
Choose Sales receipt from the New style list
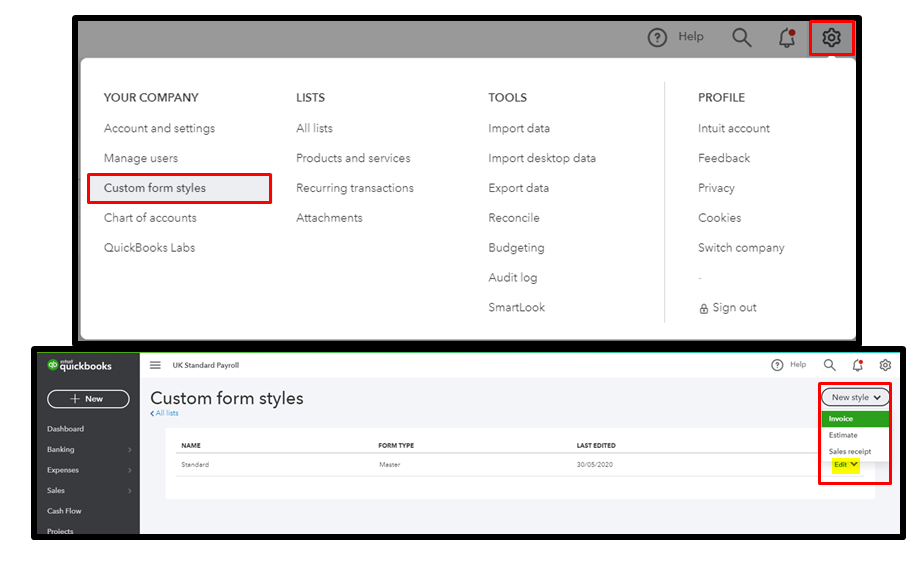pos(849,451)
